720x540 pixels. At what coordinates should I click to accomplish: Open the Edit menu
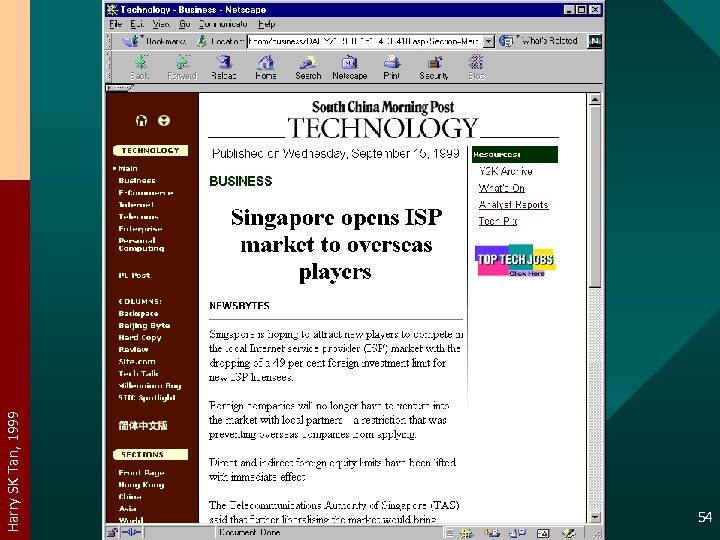pyautogui.click(x=137, y=24)
